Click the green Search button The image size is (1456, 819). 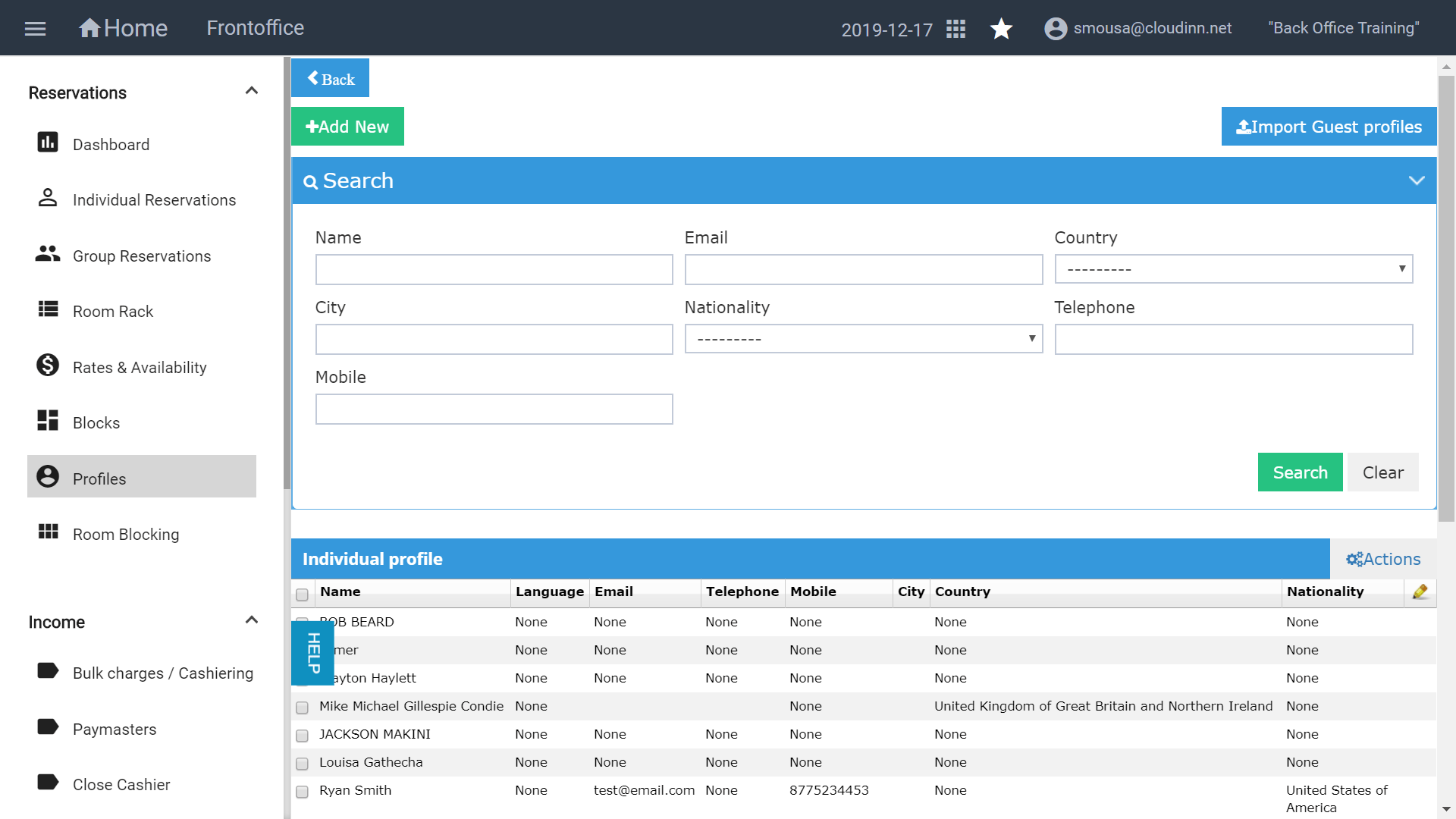[x=1300, y=472]
